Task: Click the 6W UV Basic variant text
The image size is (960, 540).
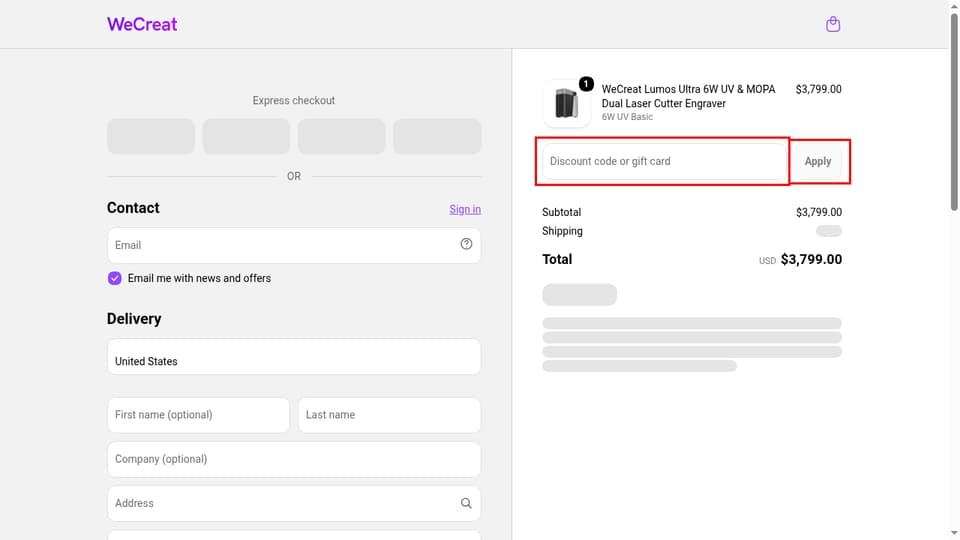Action: coord(627,117)
